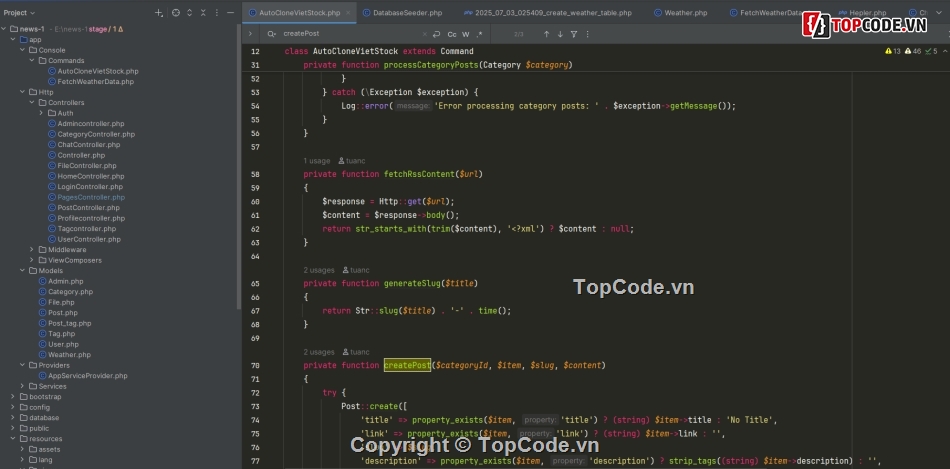Screen dimensions: 950x469
Task: Open Weather.php under Models
Action: (65, 354)
